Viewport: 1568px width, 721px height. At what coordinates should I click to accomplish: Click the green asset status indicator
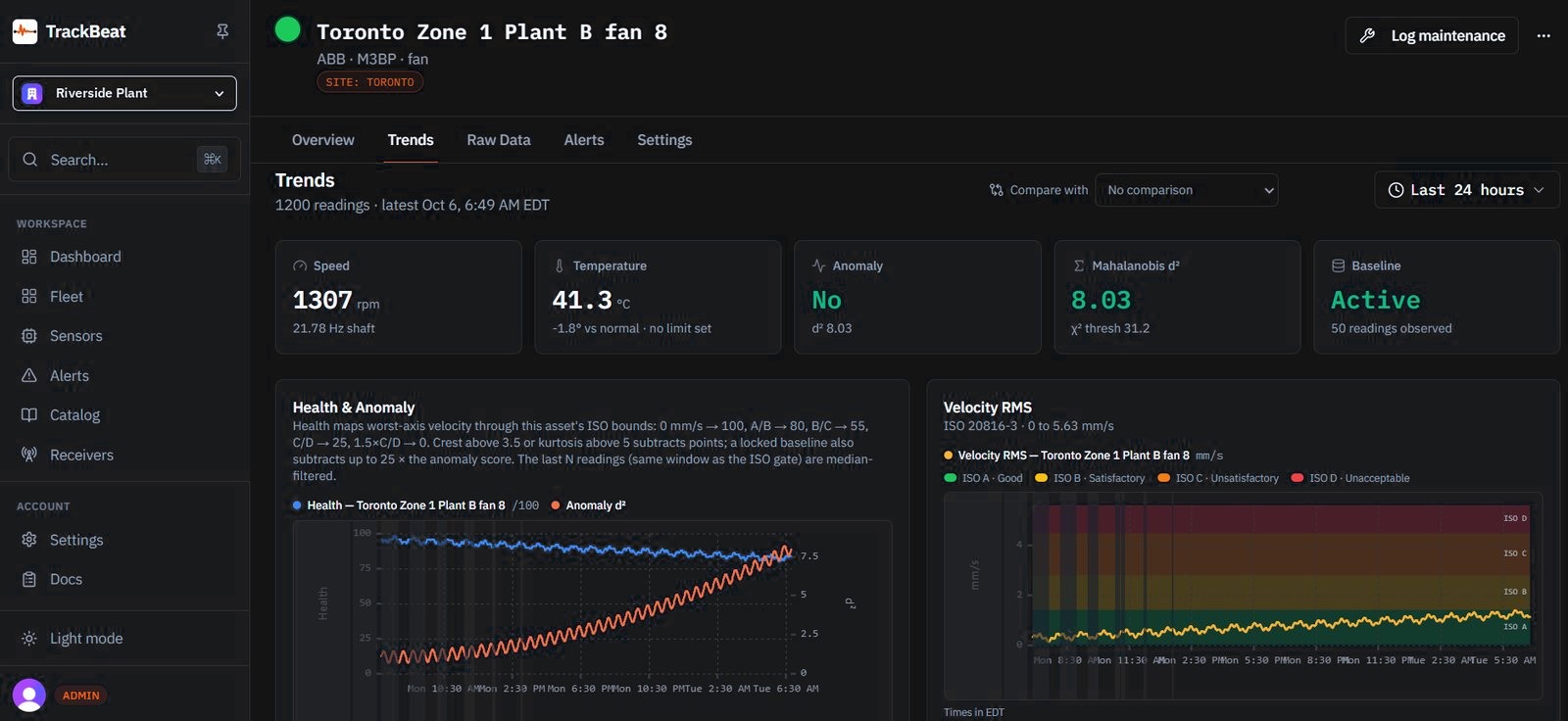pos(288,29)
